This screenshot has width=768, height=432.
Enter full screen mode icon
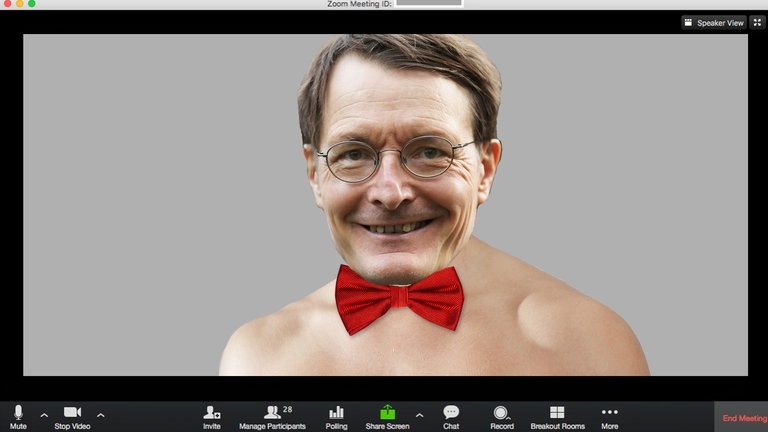coord(757,23)
